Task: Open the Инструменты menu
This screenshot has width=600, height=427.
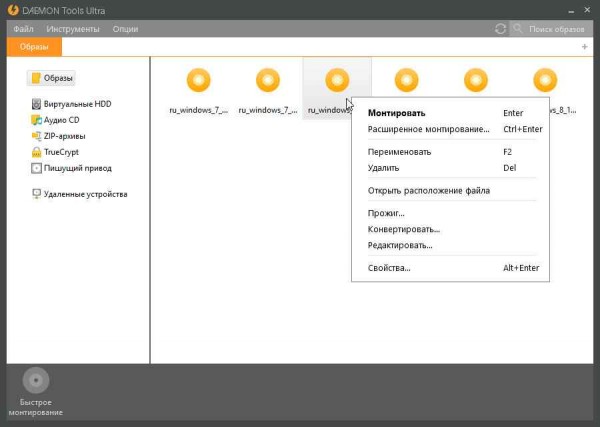Action: click(x=73, y=29)
